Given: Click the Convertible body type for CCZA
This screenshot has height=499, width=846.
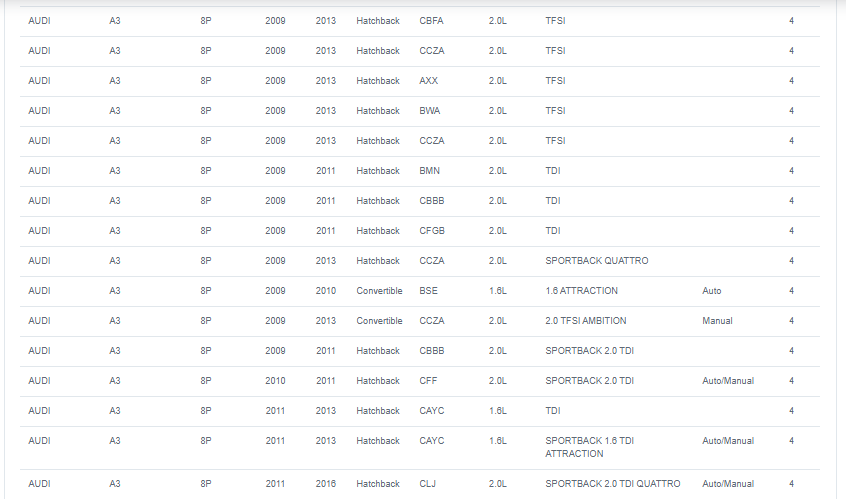Looking at the screenshot, I should (x=379, y=320).
